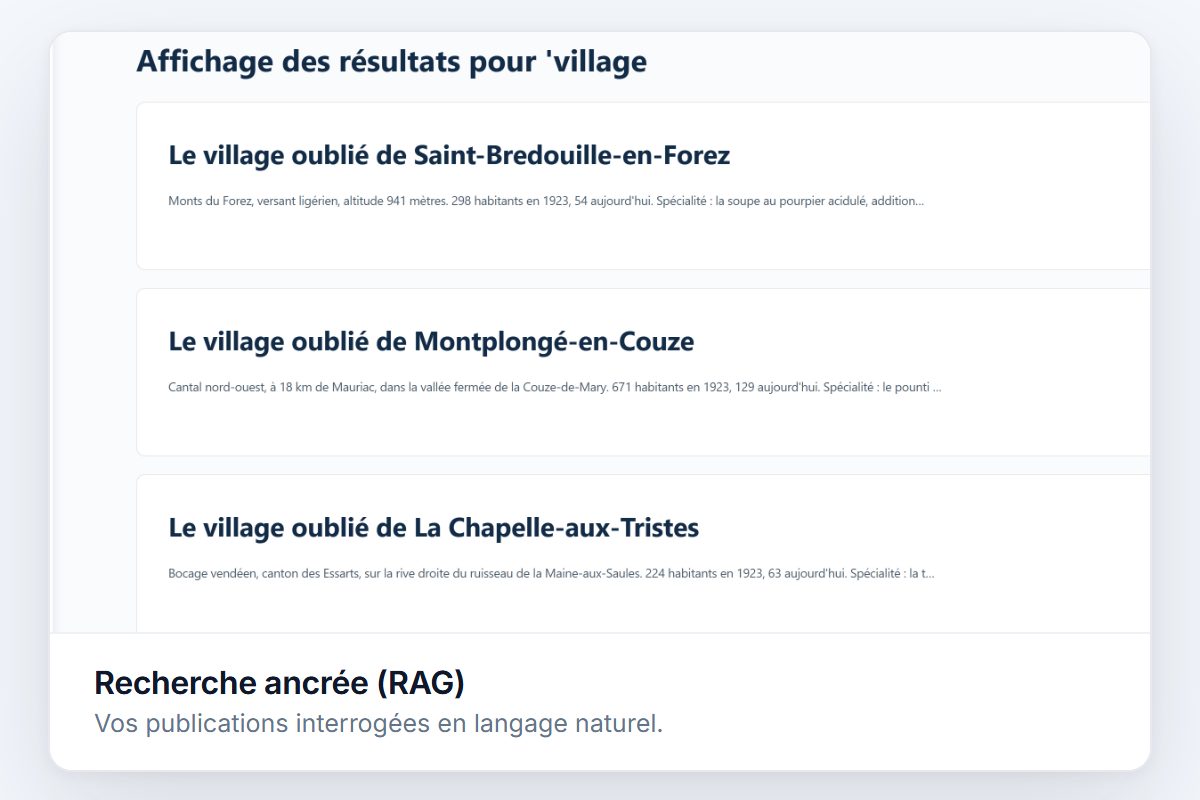Select the snippet starting 'Cantal nord-ouest'
This screenshot has width=1200, height=800.
pyautogui.click(x=555, y=387)
